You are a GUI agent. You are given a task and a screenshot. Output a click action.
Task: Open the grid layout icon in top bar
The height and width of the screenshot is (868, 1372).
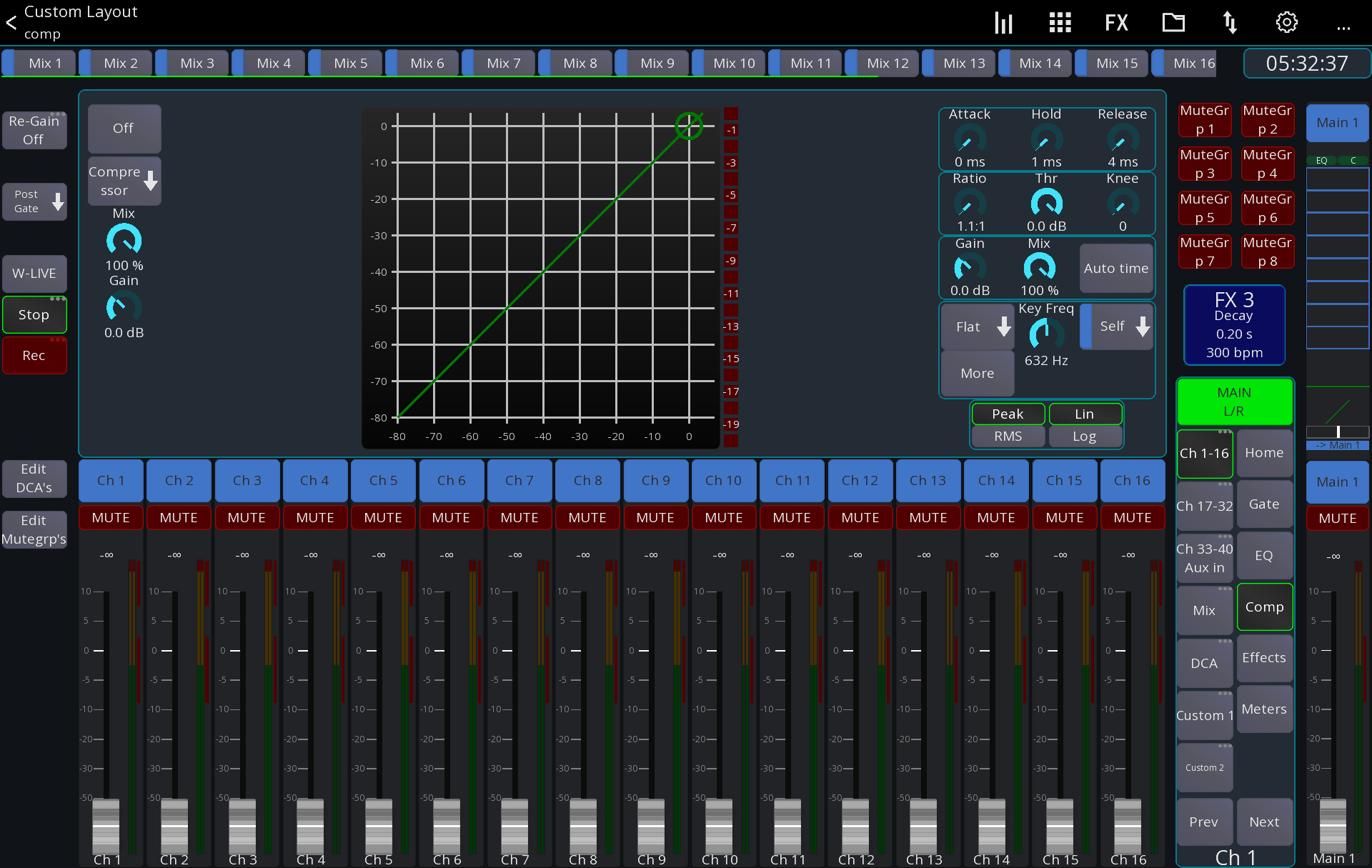(x=1060, y=23)
